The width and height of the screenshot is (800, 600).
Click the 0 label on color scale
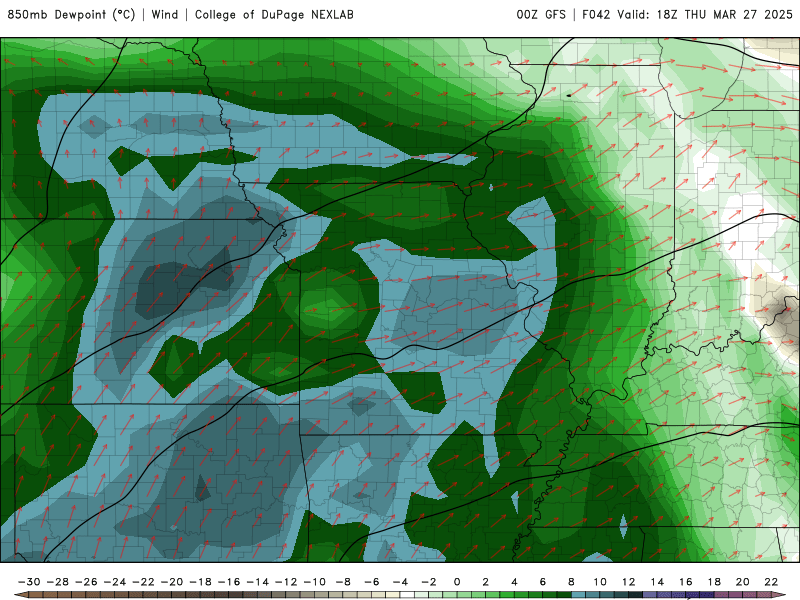457,582
